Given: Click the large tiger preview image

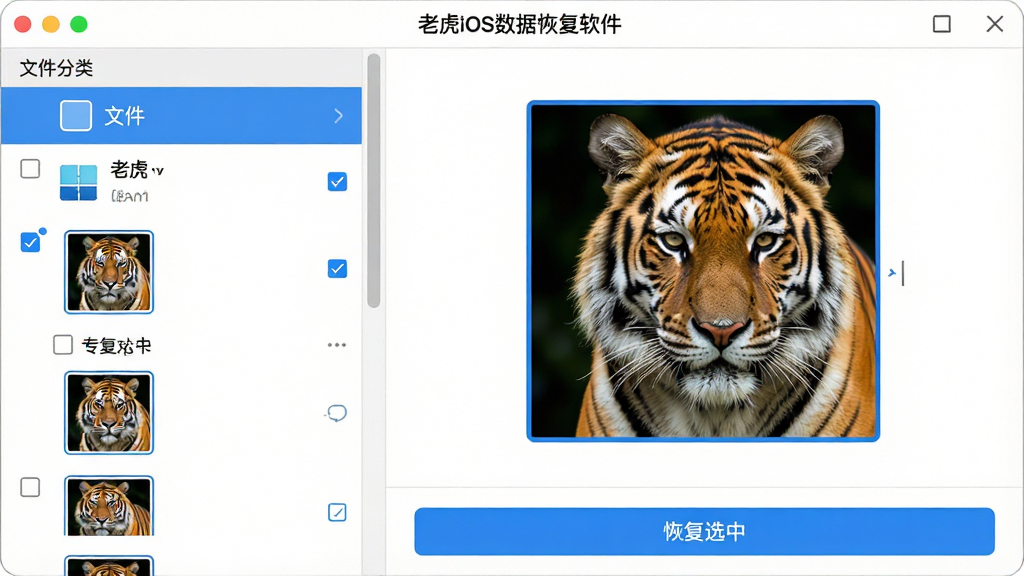Looking at the screenshot, I should click(703, 271).
